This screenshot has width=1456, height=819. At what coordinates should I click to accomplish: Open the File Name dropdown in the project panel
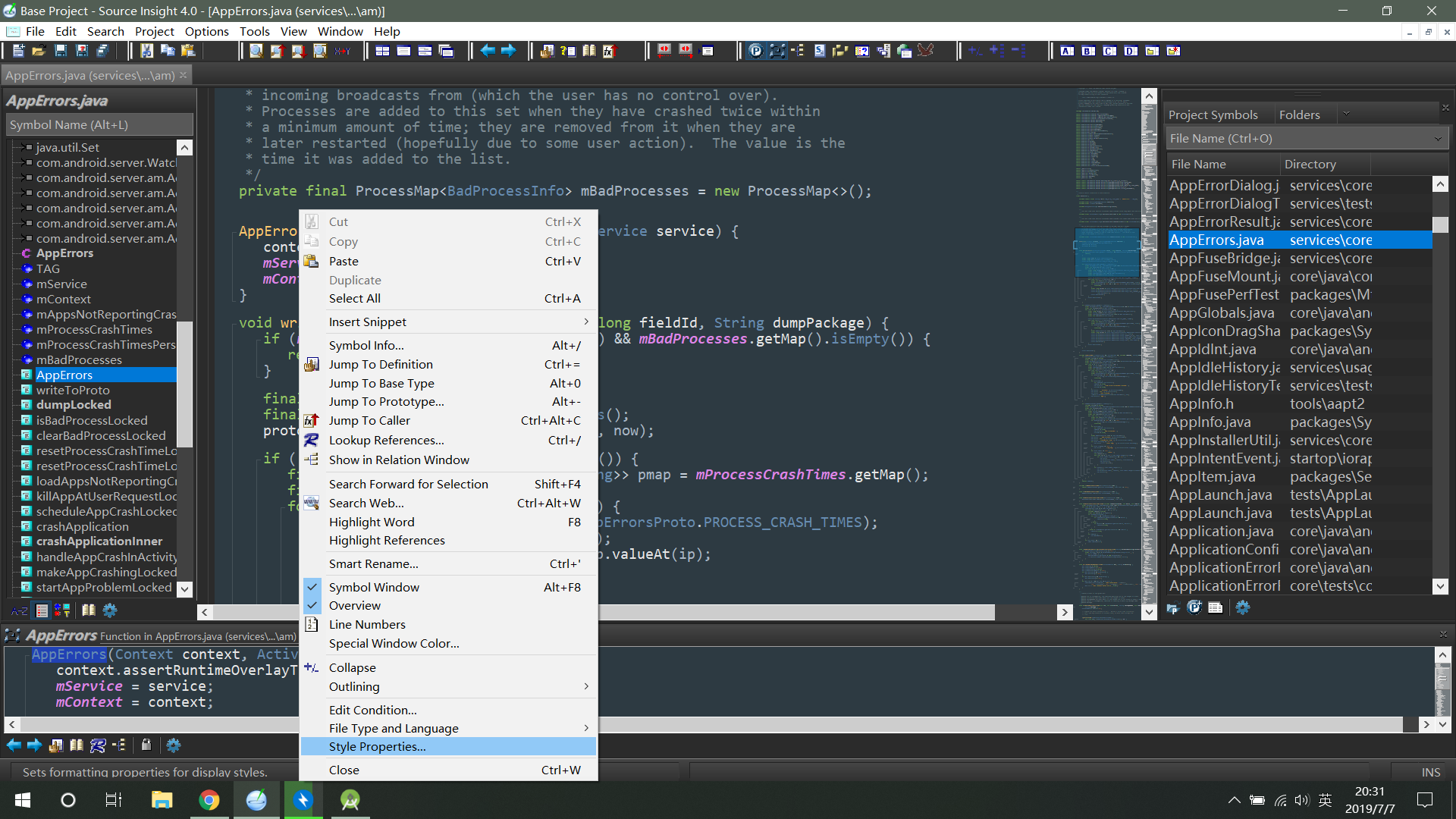(x=1437, y=139)
